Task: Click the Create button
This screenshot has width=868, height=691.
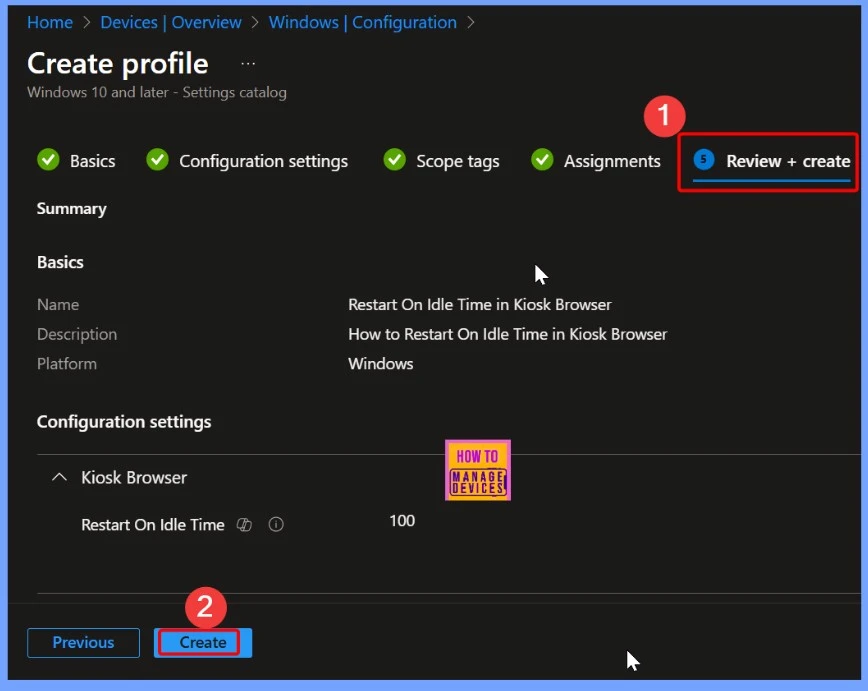Action: point(203,643)
